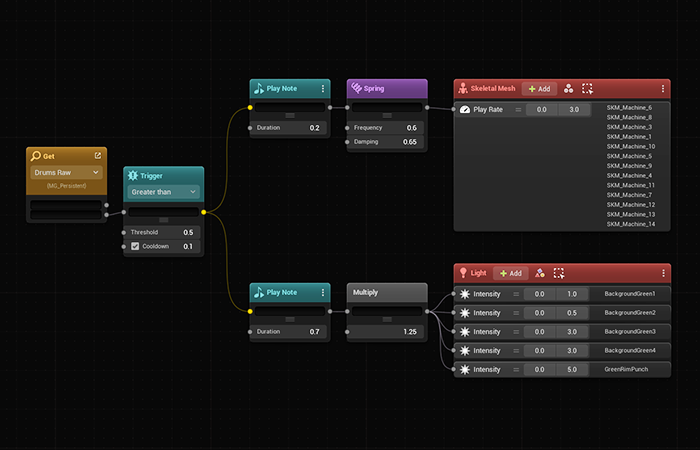Open options menu of upper Play Note node
Screen dimensions: 700x450
click(x=323, y=88)
